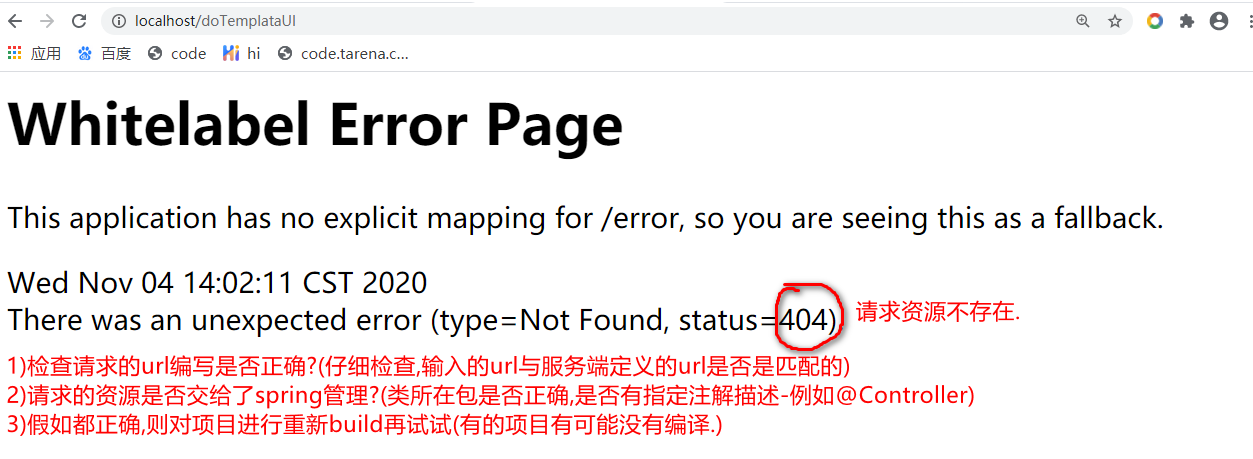Open the 应用 apps bookmark
The width and height of the screenshot is (1253, 459).
click(x=34, y=54)
